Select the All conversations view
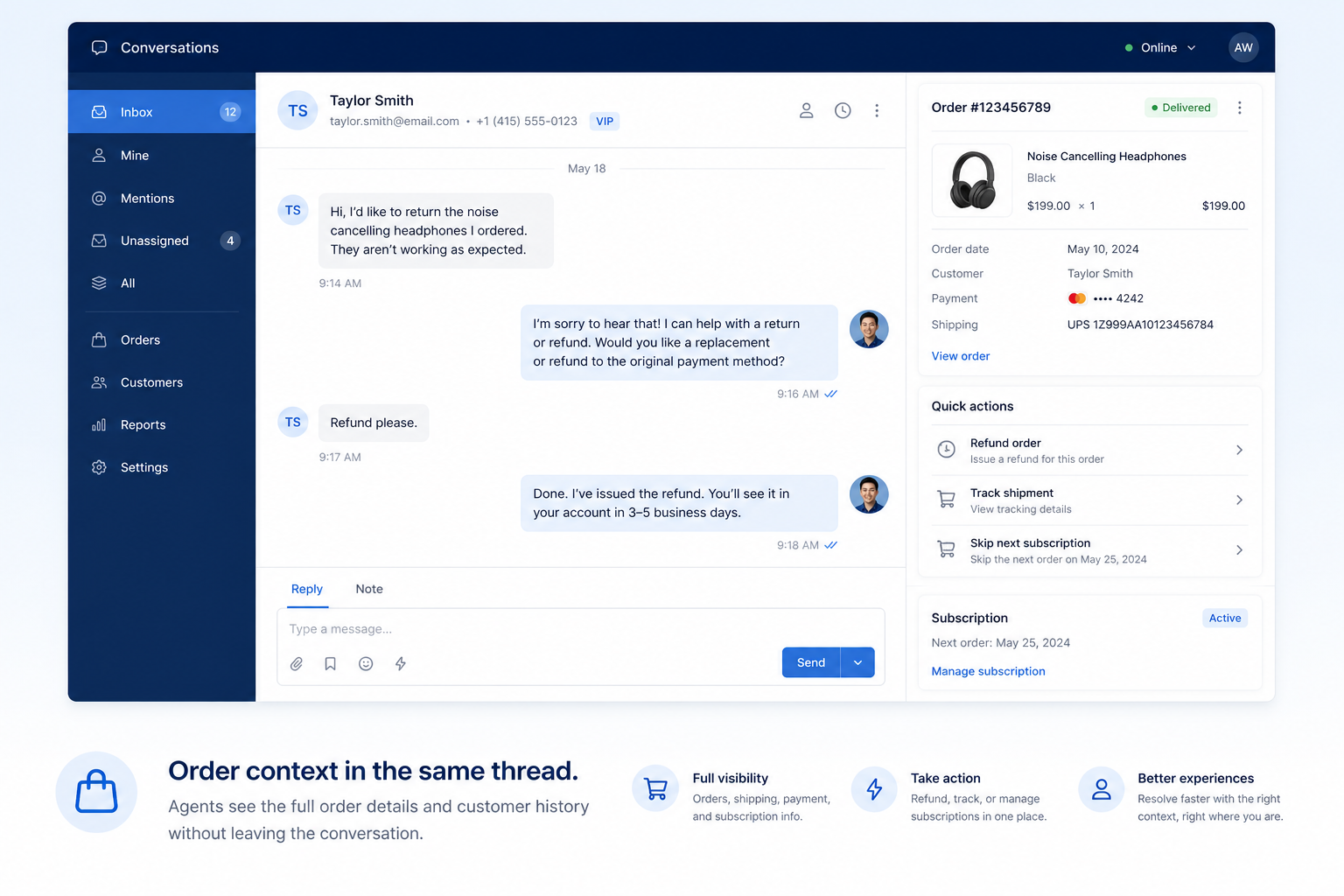The image size is (1344, 896). coord(162,283)
